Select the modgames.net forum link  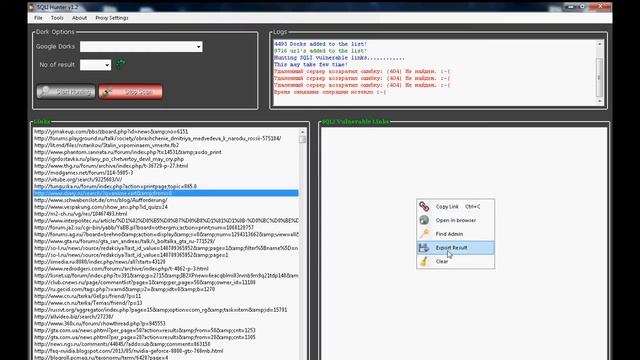(166, 173)
